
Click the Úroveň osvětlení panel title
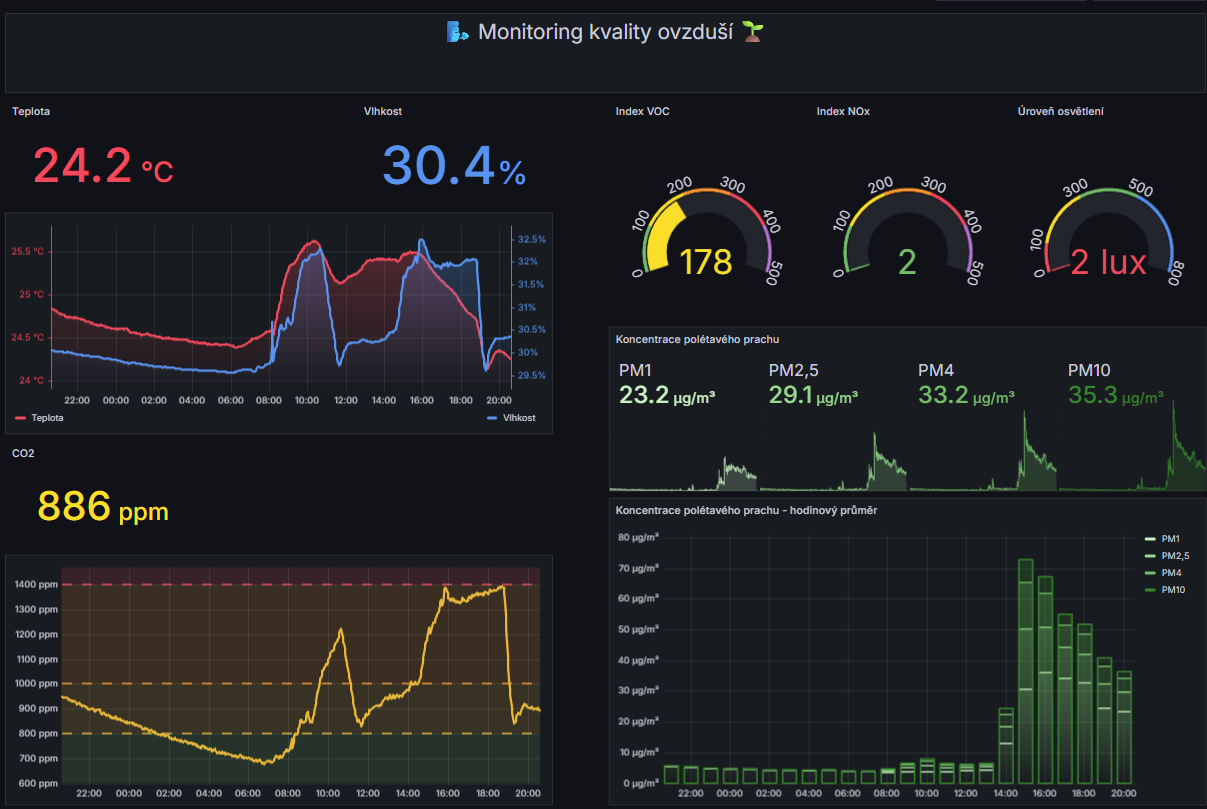coord(1060,111)
